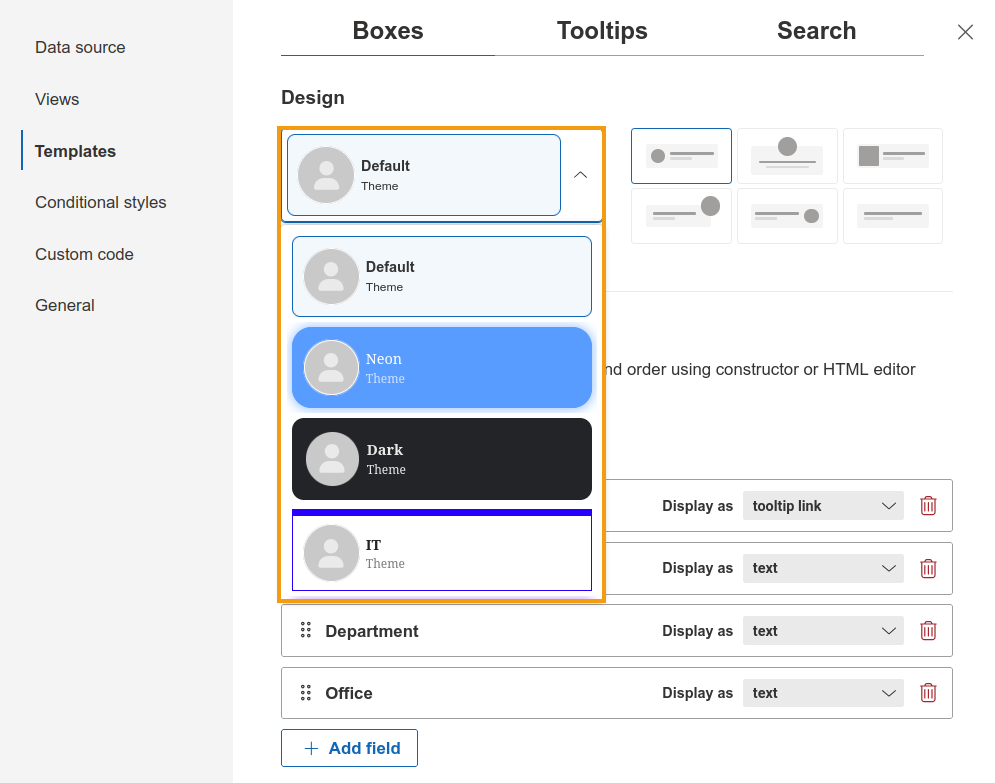Choose layout with avatar at top right
The width and height of the screenshot is (995, 783).
tap(681, 216)
